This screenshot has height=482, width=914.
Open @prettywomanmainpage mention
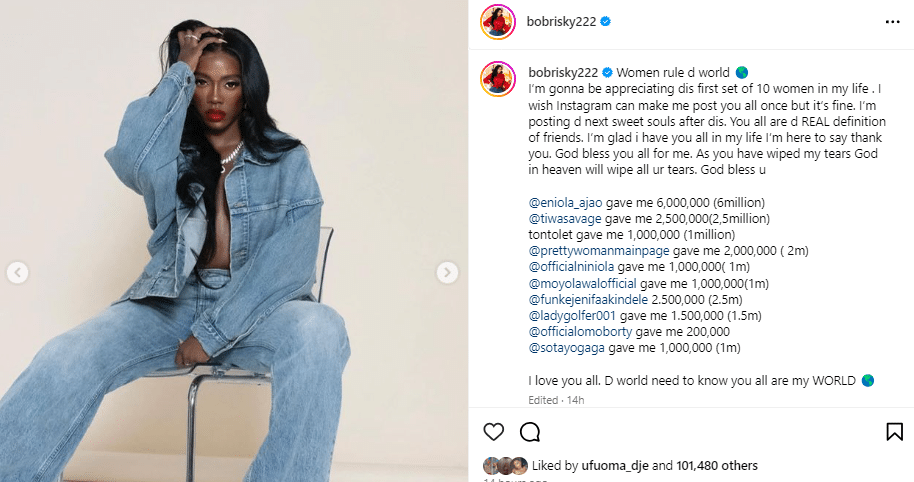pyautogui.click(x=599, y=251)
